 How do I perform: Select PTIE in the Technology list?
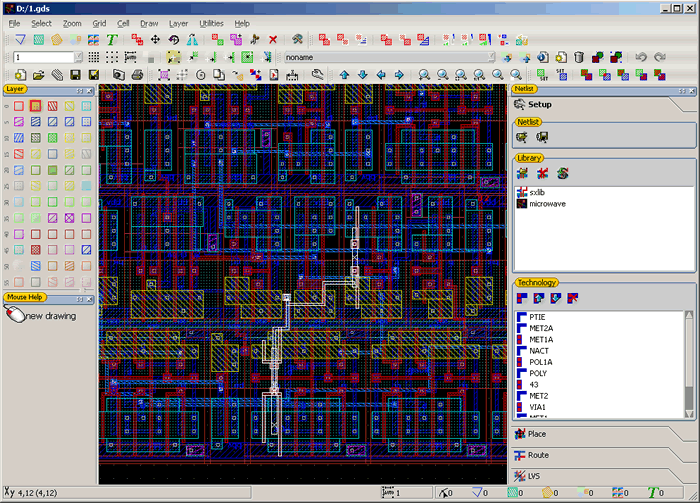pos(537,317)
